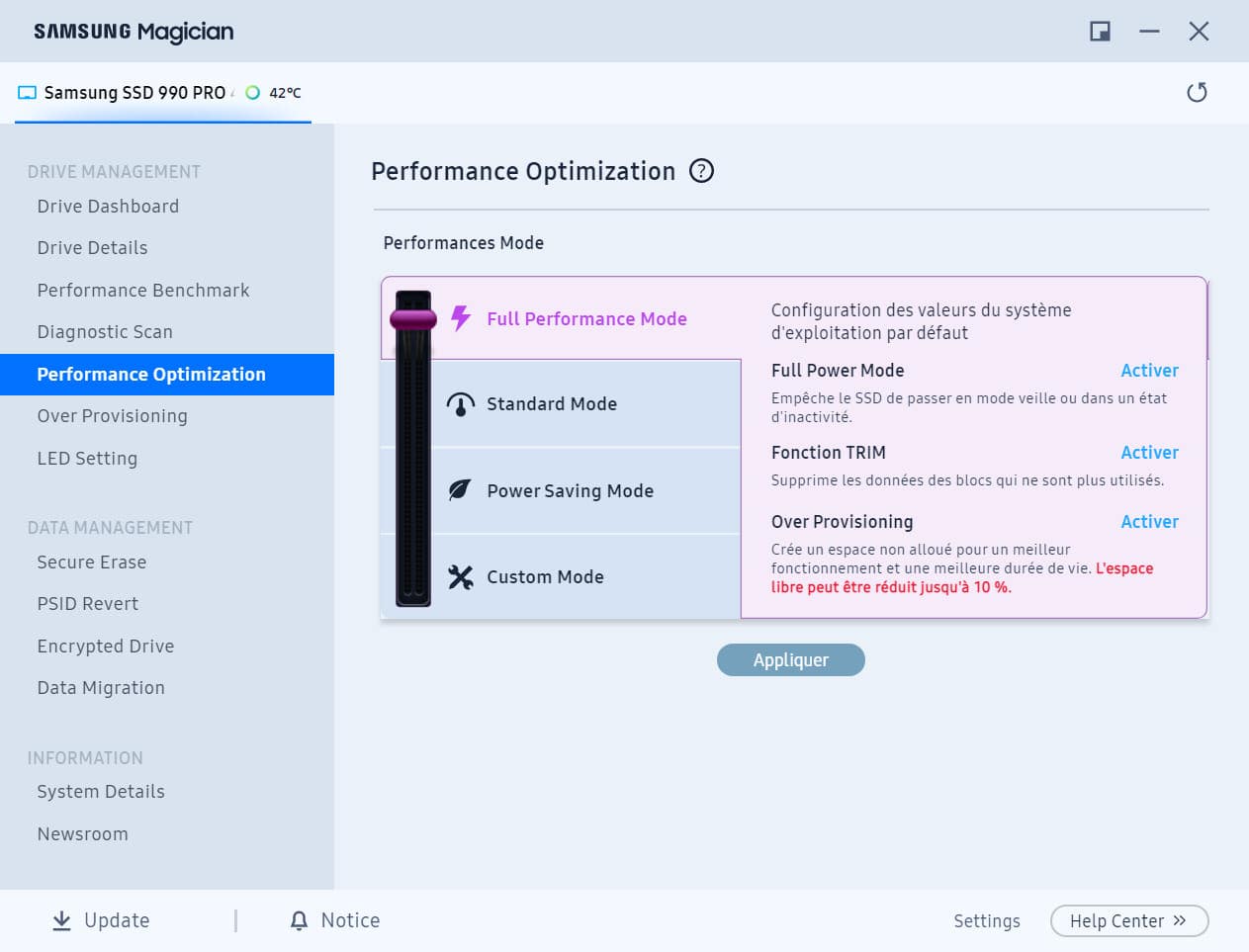Open Settings from the footer
1249x952 pixels.
coord(986,920)
